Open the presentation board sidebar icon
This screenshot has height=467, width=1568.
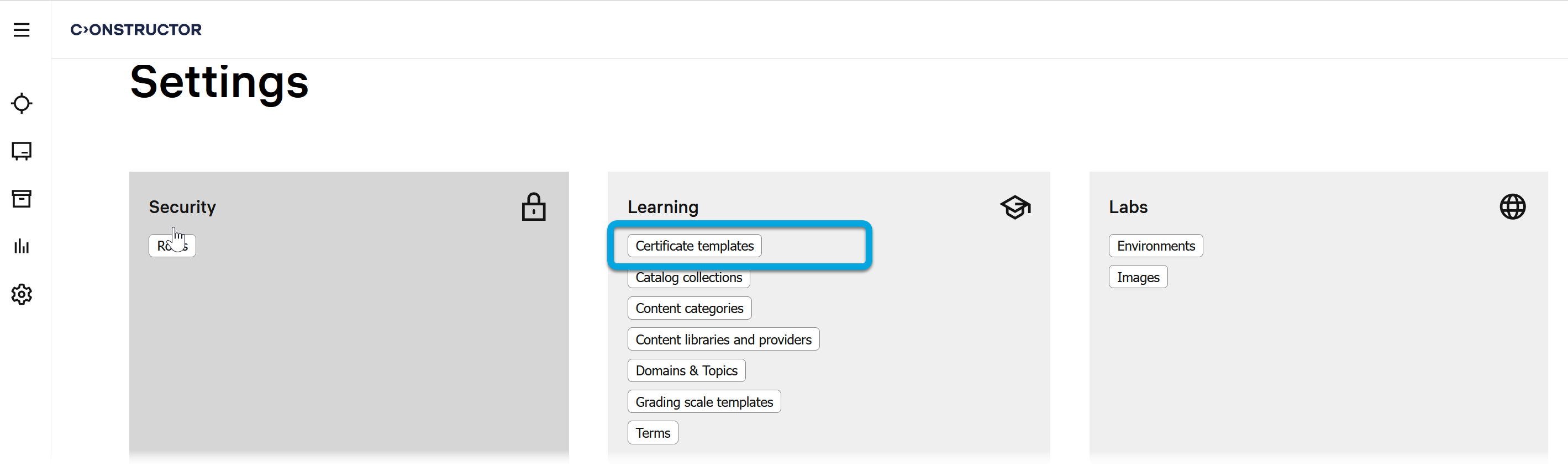(22, 151)
